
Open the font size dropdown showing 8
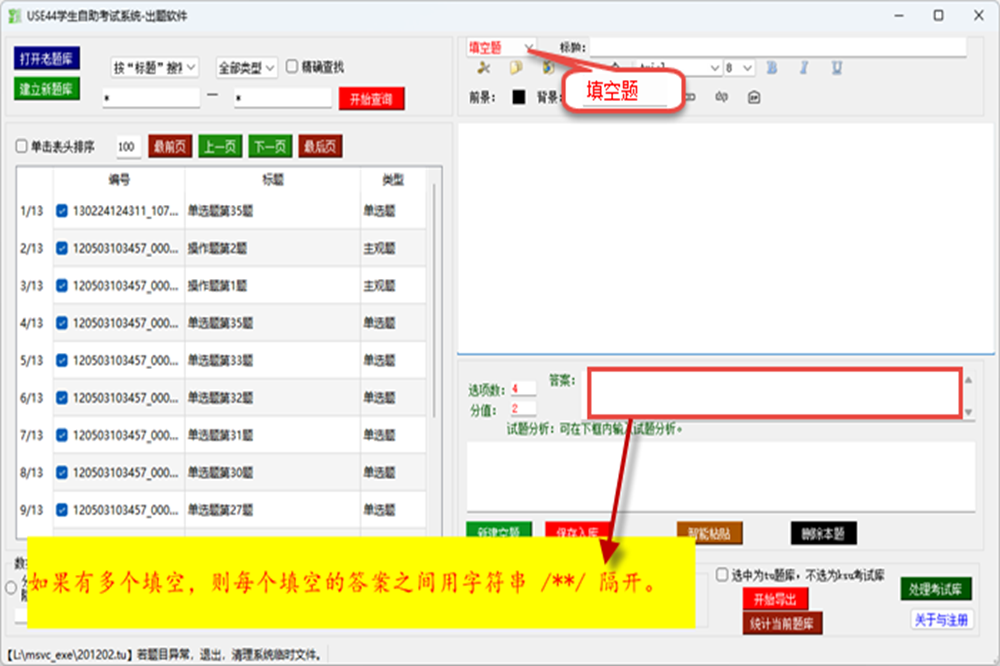point(739,67)
